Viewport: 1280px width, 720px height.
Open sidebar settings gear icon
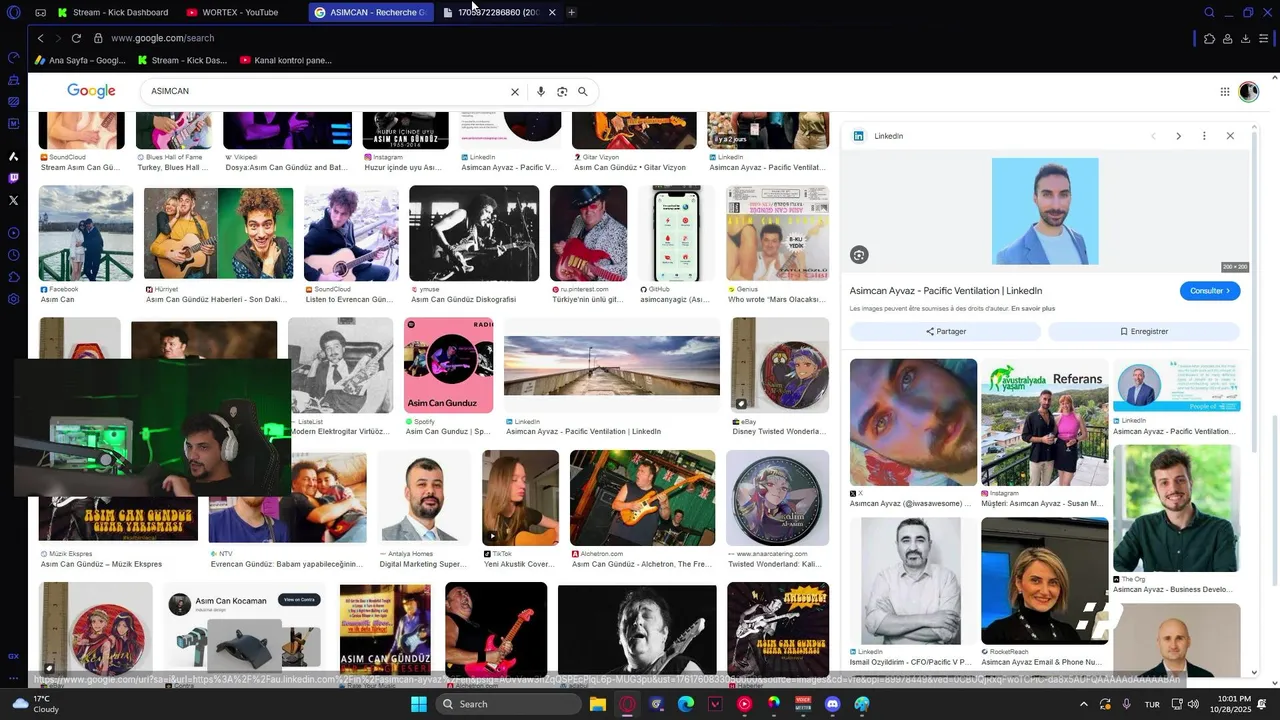tap(13, 299)
